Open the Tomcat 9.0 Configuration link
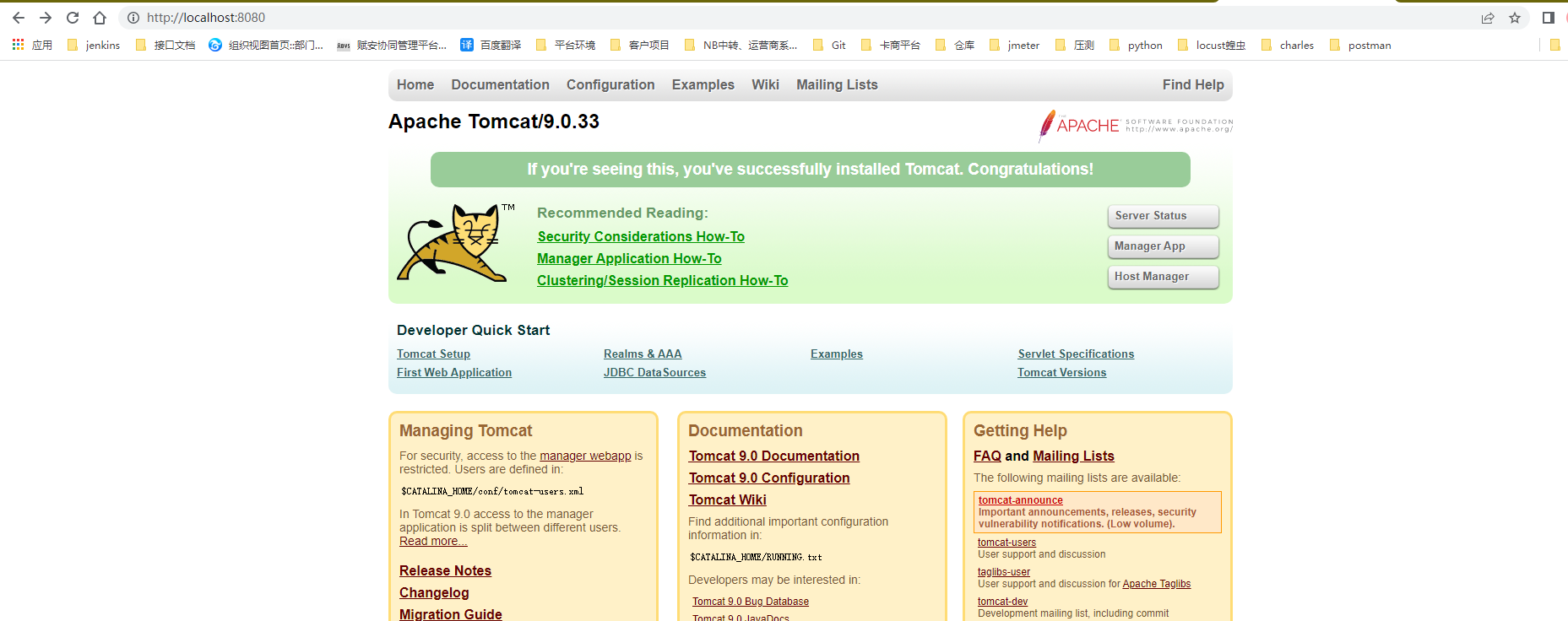This screenshot has width=1568, height=621. click(769, 478)
